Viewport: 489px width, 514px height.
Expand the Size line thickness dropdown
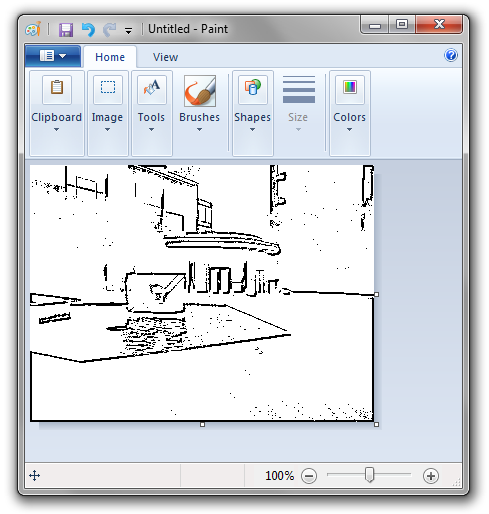point(298,104)
